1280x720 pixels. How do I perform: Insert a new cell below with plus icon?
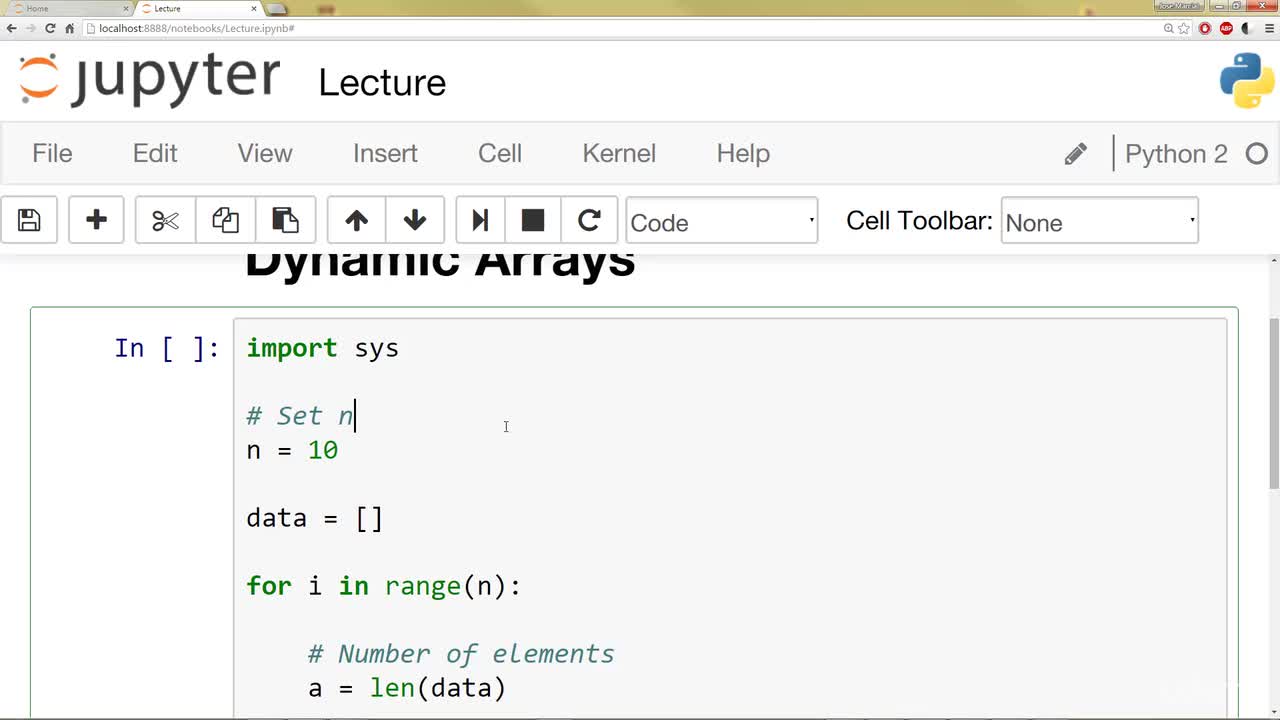pyautogui.click(x=96, y=220)
